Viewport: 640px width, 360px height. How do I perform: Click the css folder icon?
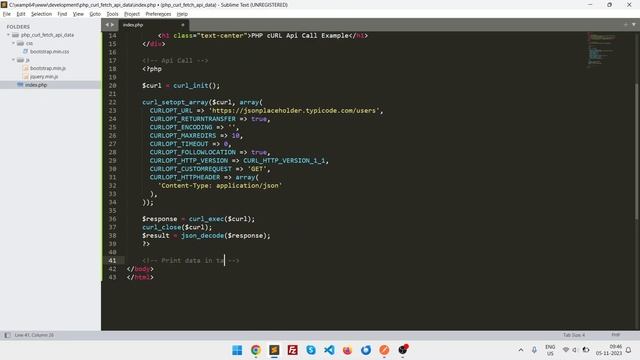pyautogui.click(x=20, y=43)
